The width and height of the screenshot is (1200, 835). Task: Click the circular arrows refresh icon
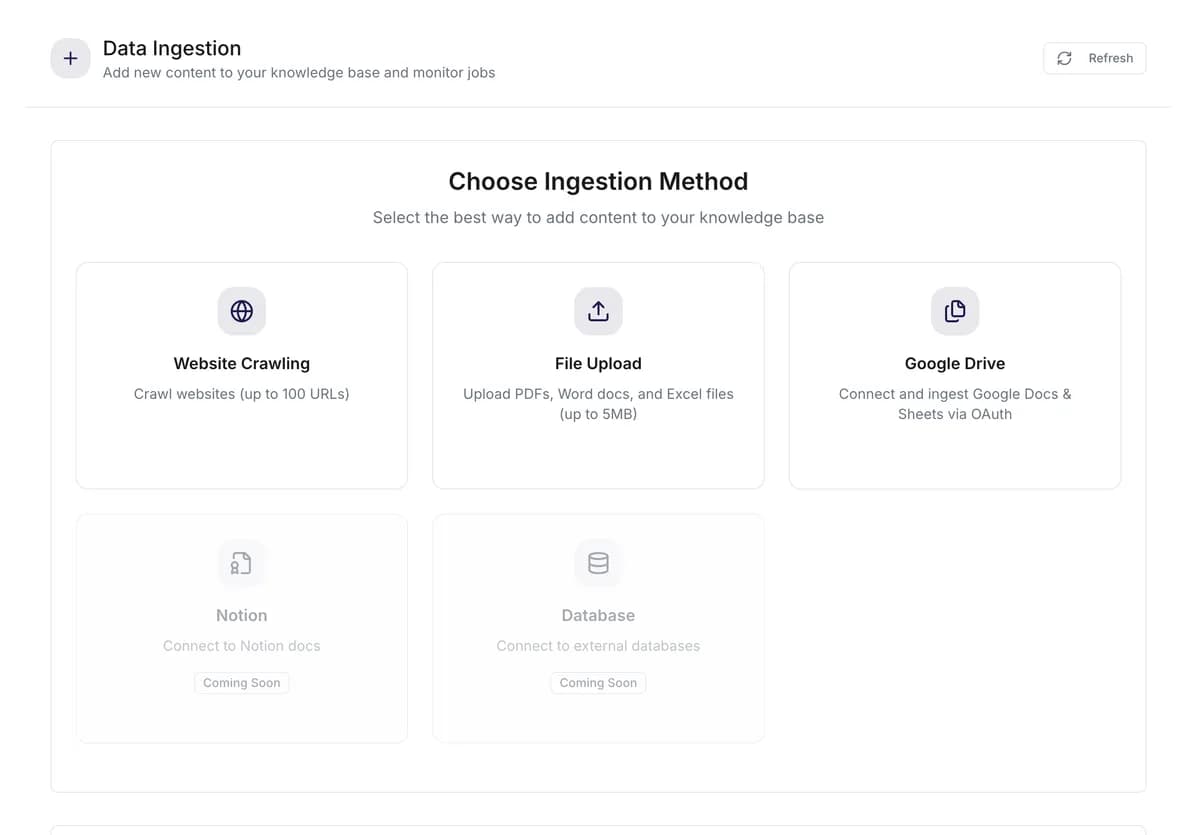click(1065, 58)
